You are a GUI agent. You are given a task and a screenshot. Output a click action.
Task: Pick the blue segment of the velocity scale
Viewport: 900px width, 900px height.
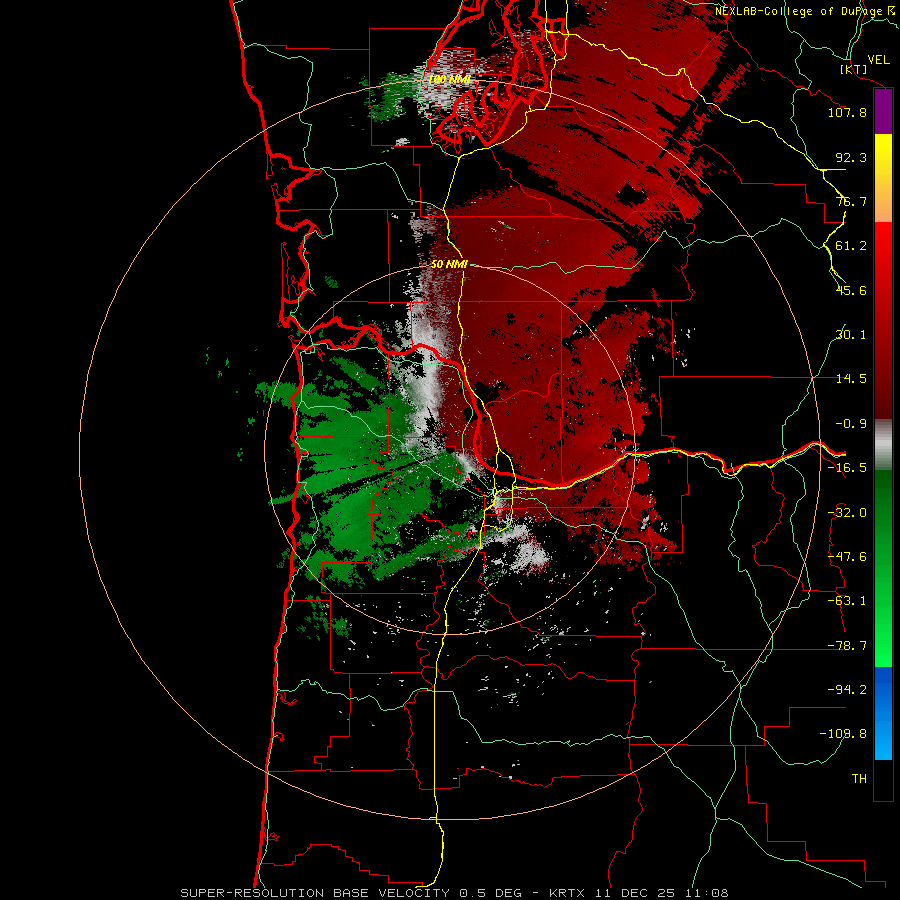(x=883, y=713)
